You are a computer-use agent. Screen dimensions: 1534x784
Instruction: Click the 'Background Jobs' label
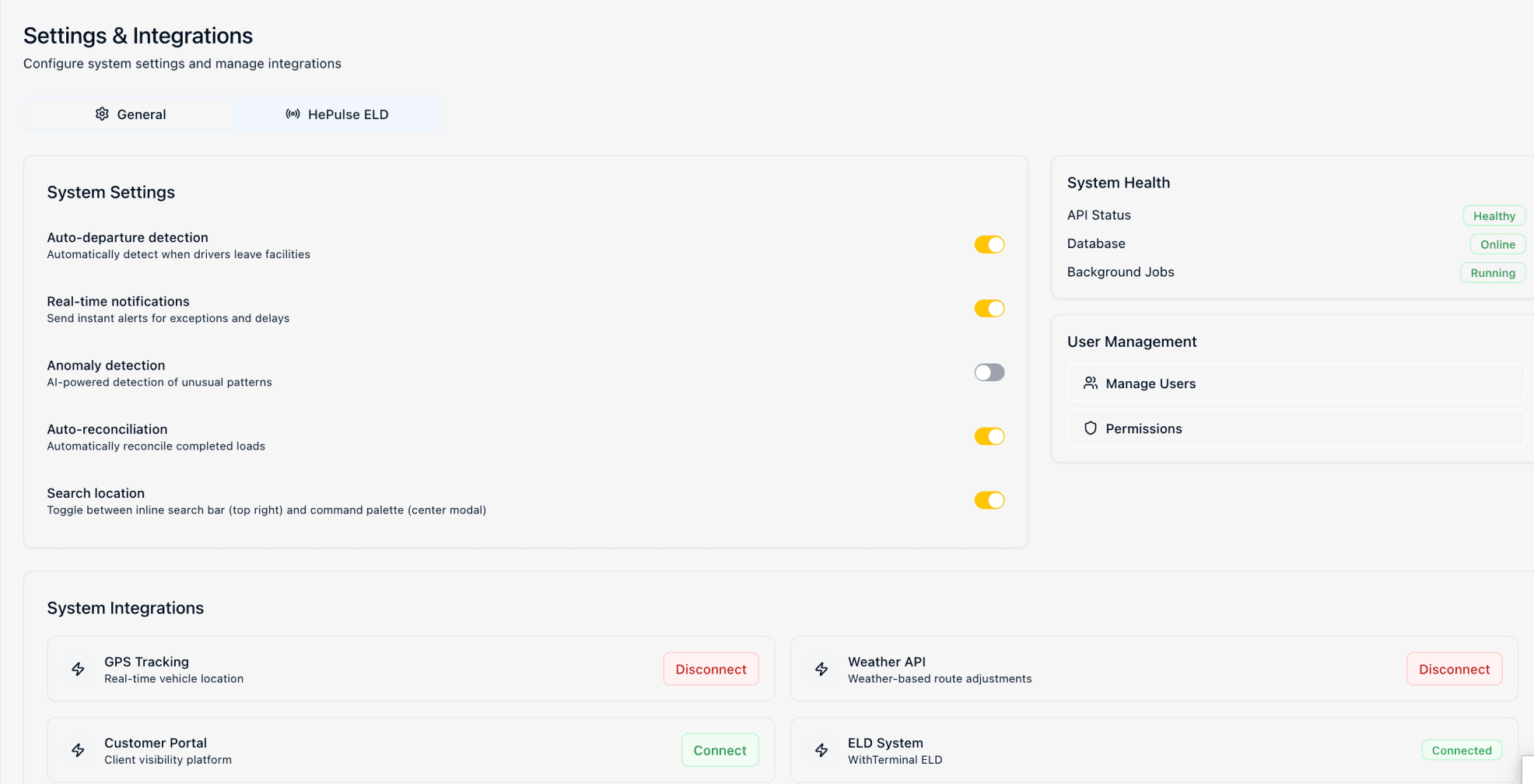[x=1120, y=272]
